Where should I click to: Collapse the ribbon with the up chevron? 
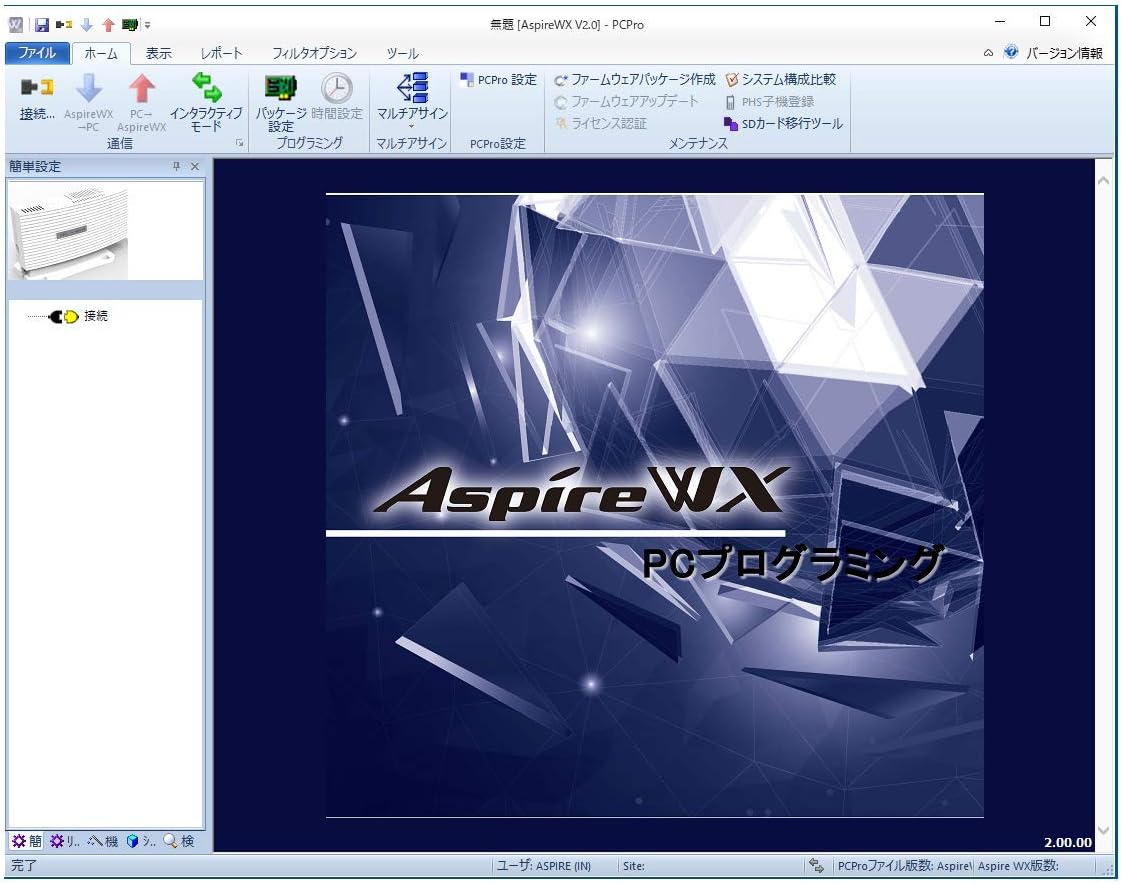(x=988, y=53)
